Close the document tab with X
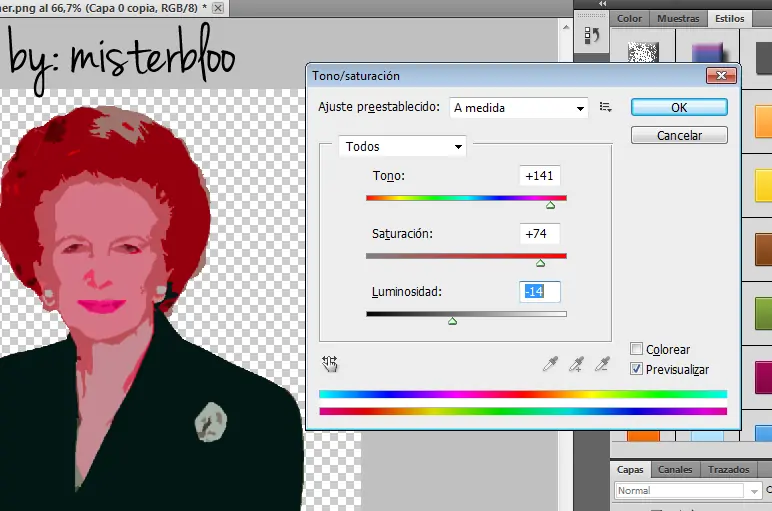The width and height of the screenshot is (772, 511). 218,8
